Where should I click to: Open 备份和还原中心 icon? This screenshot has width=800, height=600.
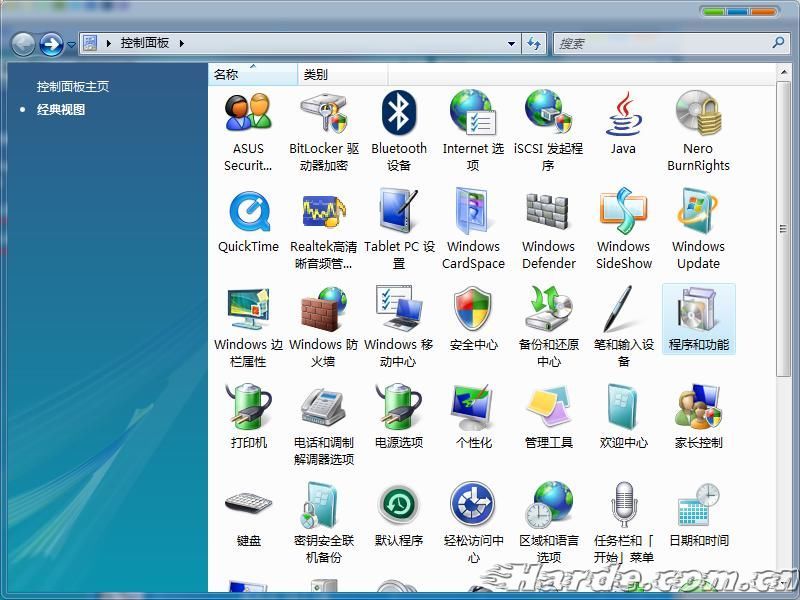pyautogui.click(x=548, y=328)
